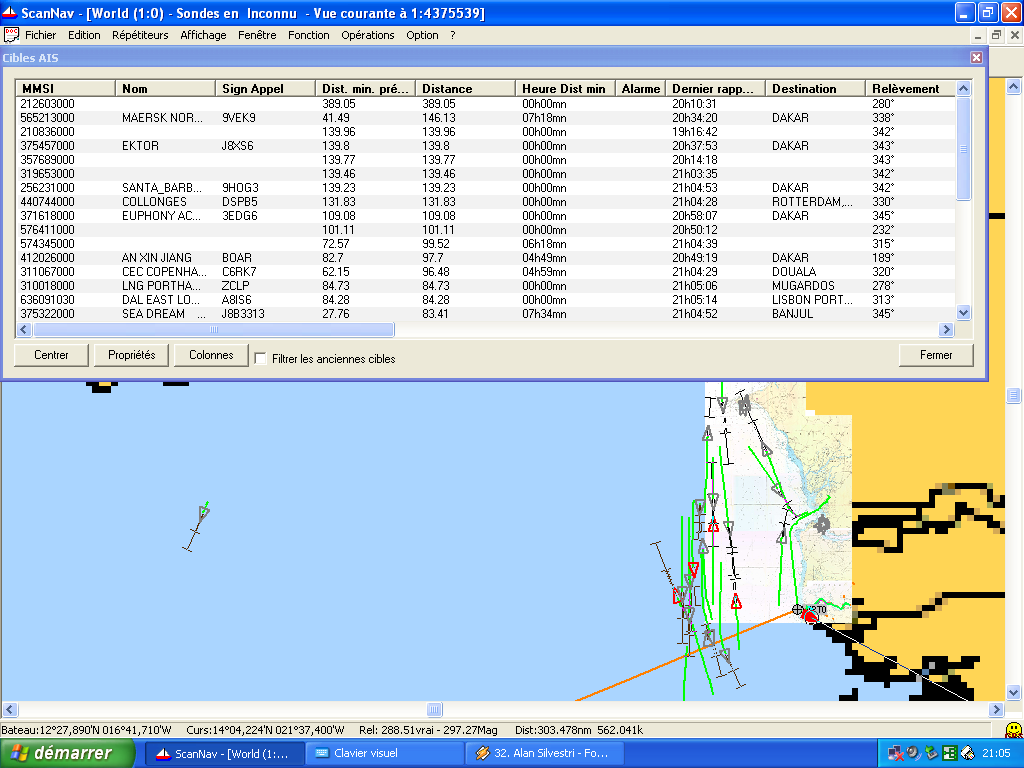This screenshot has height=768, width=1024.
Task: Click the AIS list scroll-right arrow
Action: [x=946, y=330]
